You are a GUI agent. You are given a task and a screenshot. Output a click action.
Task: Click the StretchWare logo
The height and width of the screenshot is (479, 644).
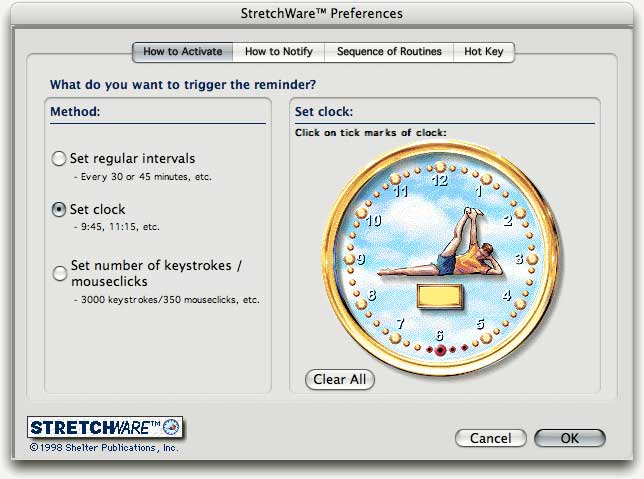tap(105, 428)
